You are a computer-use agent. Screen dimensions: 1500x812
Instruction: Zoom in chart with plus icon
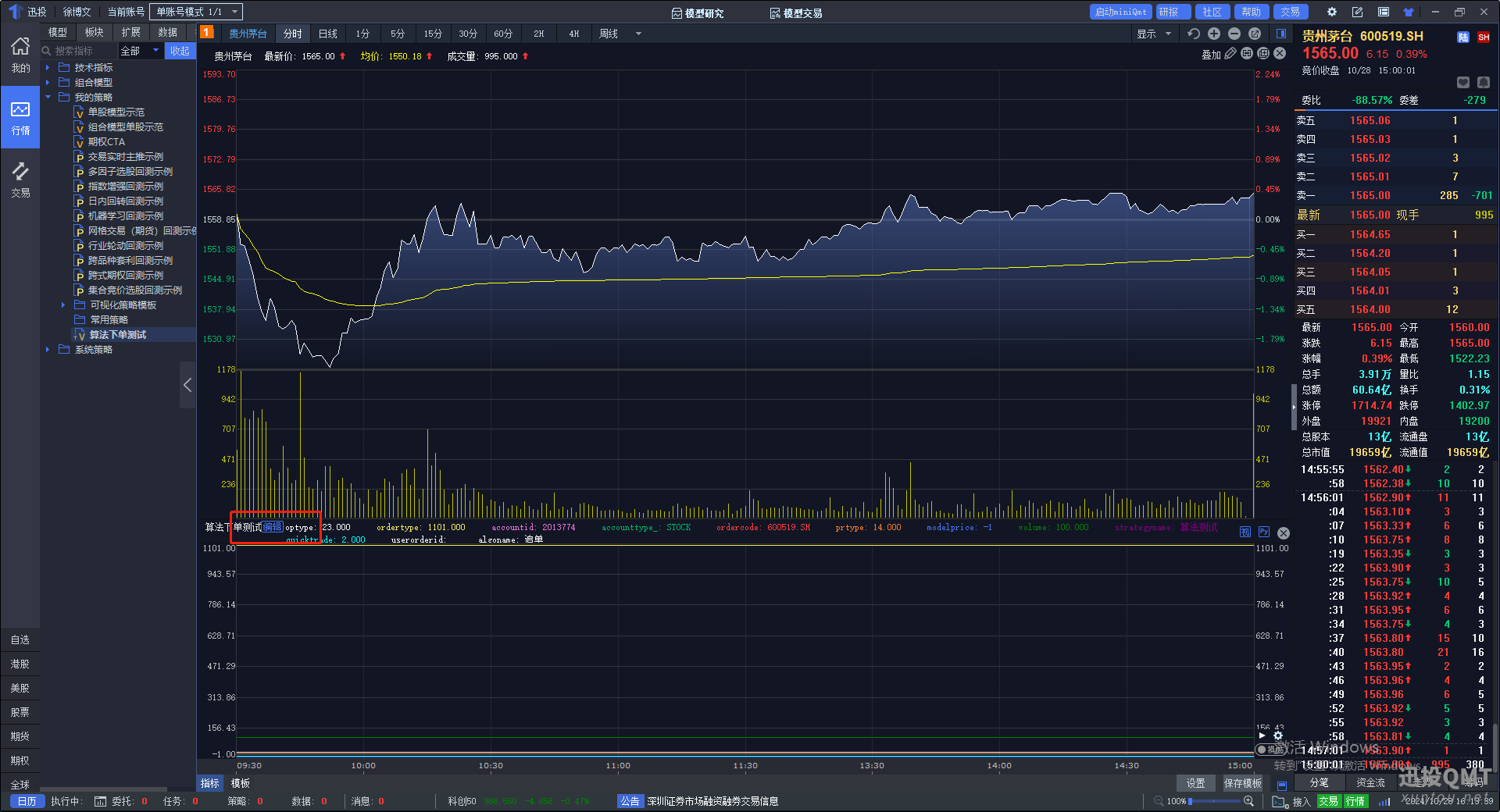coord(1214,34)
